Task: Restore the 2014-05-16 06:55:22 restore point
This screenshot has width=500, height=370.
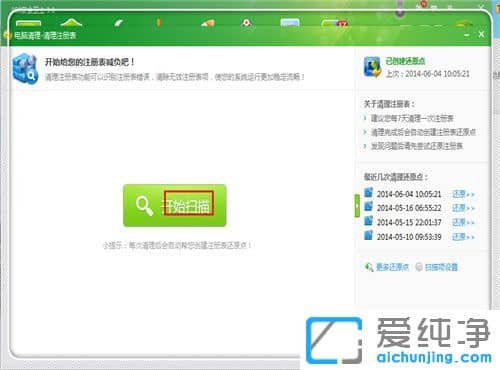Action: coord(463,208)
